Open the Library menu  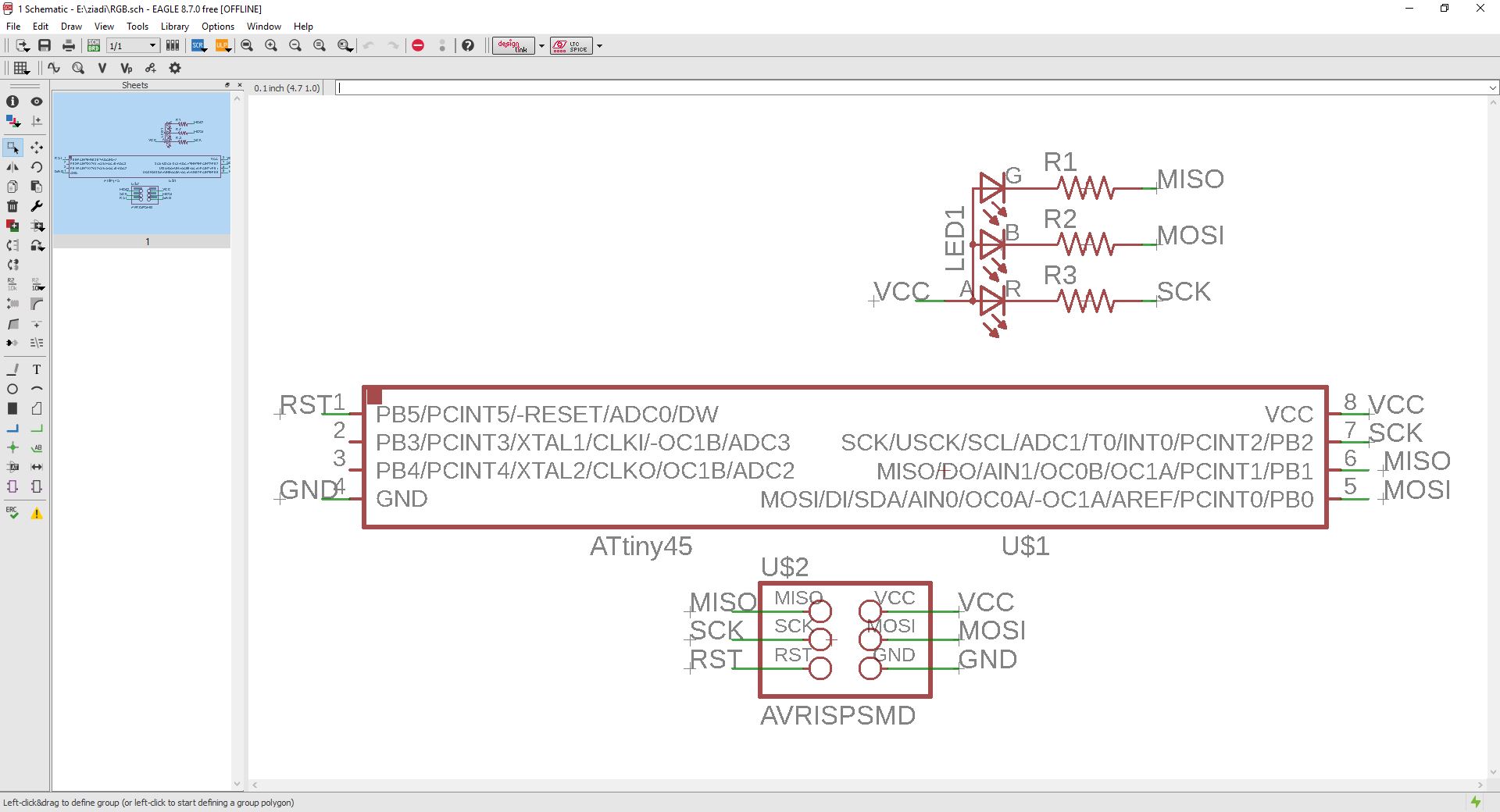click(175, 27)
